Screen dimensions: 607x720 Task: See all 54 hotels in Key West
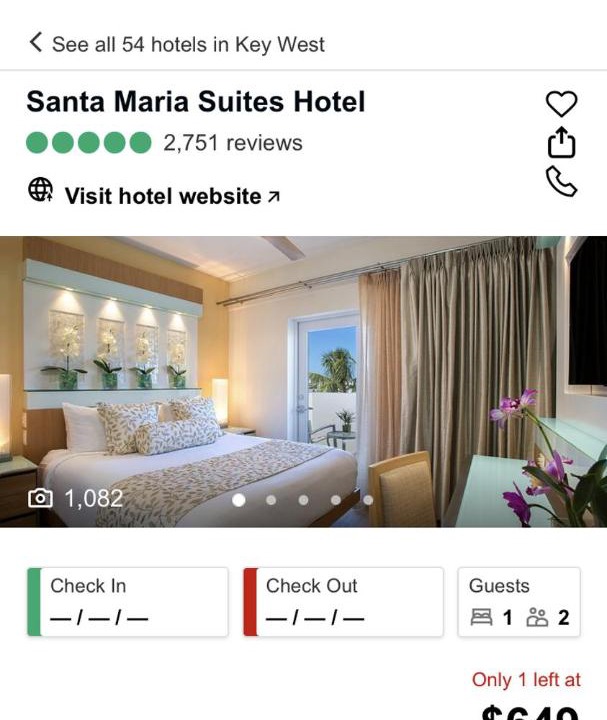tap(188, 45)
